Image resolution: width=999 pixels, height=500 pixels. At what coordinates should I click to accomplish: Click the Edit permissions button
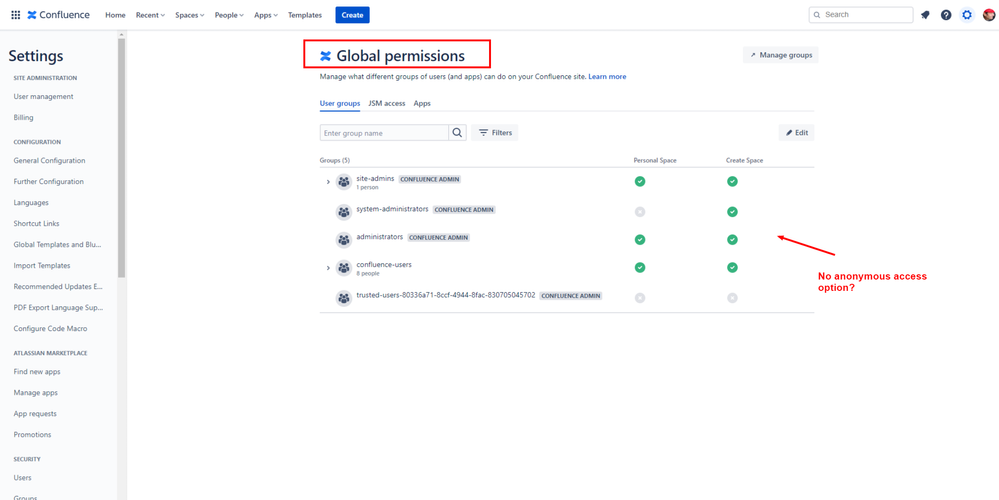pyautogui.click(x=796, y=132)
